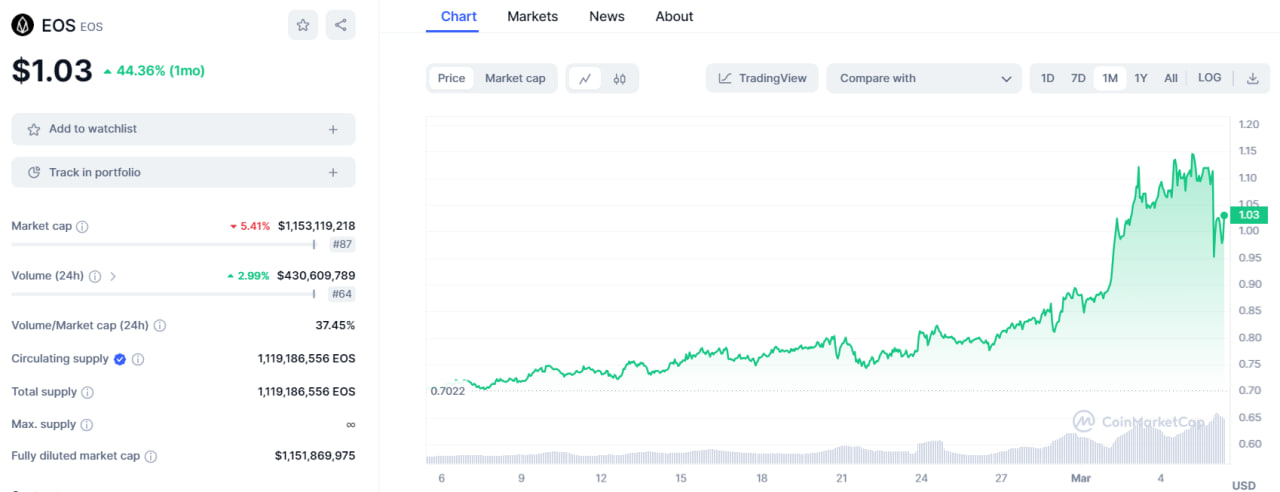Select the 7D time range
Viewport: 1280px width, 492px height.
coord(1078,78)
